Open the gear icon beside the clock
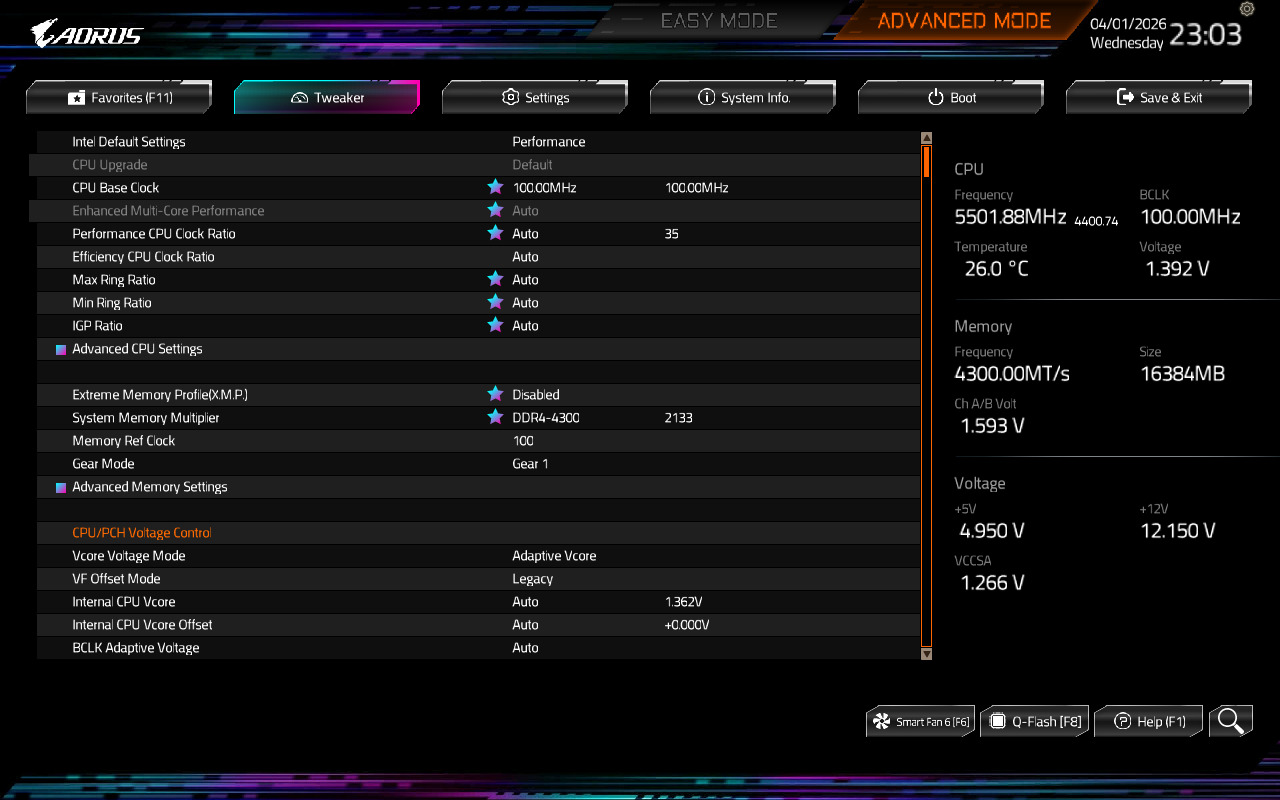The height and width of the screenshot is (800, 1280). click(x=1246, y=9)
